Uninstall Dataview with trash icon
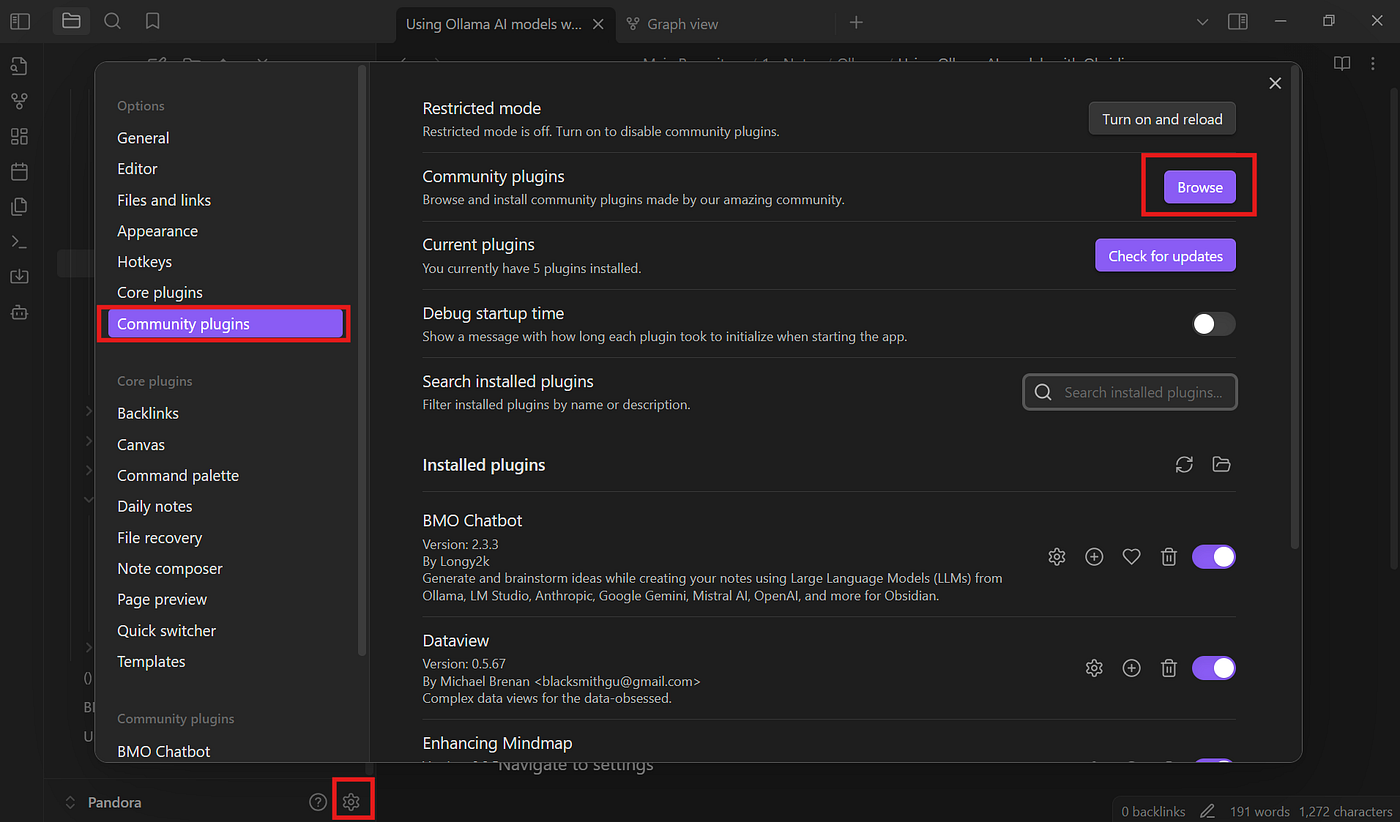This screenshot has width=1400, height=822. [x=1168, y=668]
